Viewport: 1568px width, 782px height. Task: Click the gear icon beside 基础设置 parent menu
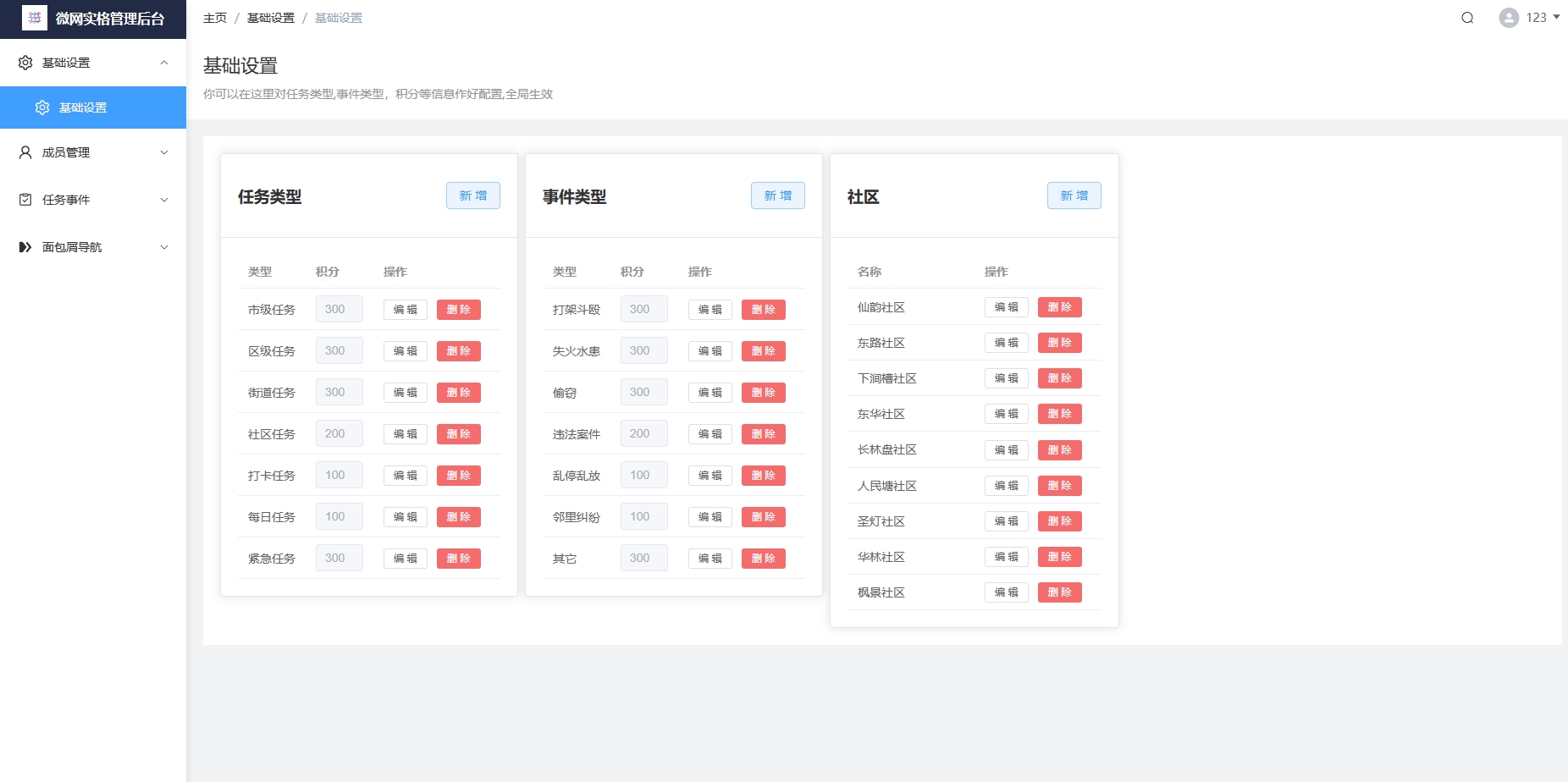pos(25,63)
